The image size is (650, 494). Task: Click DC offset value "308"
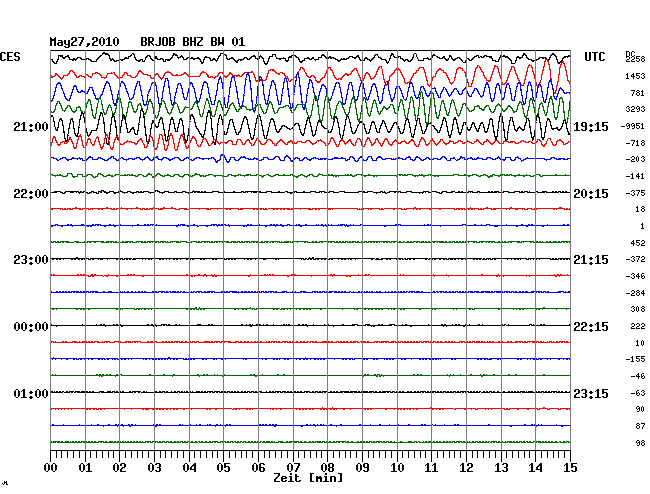638,309
